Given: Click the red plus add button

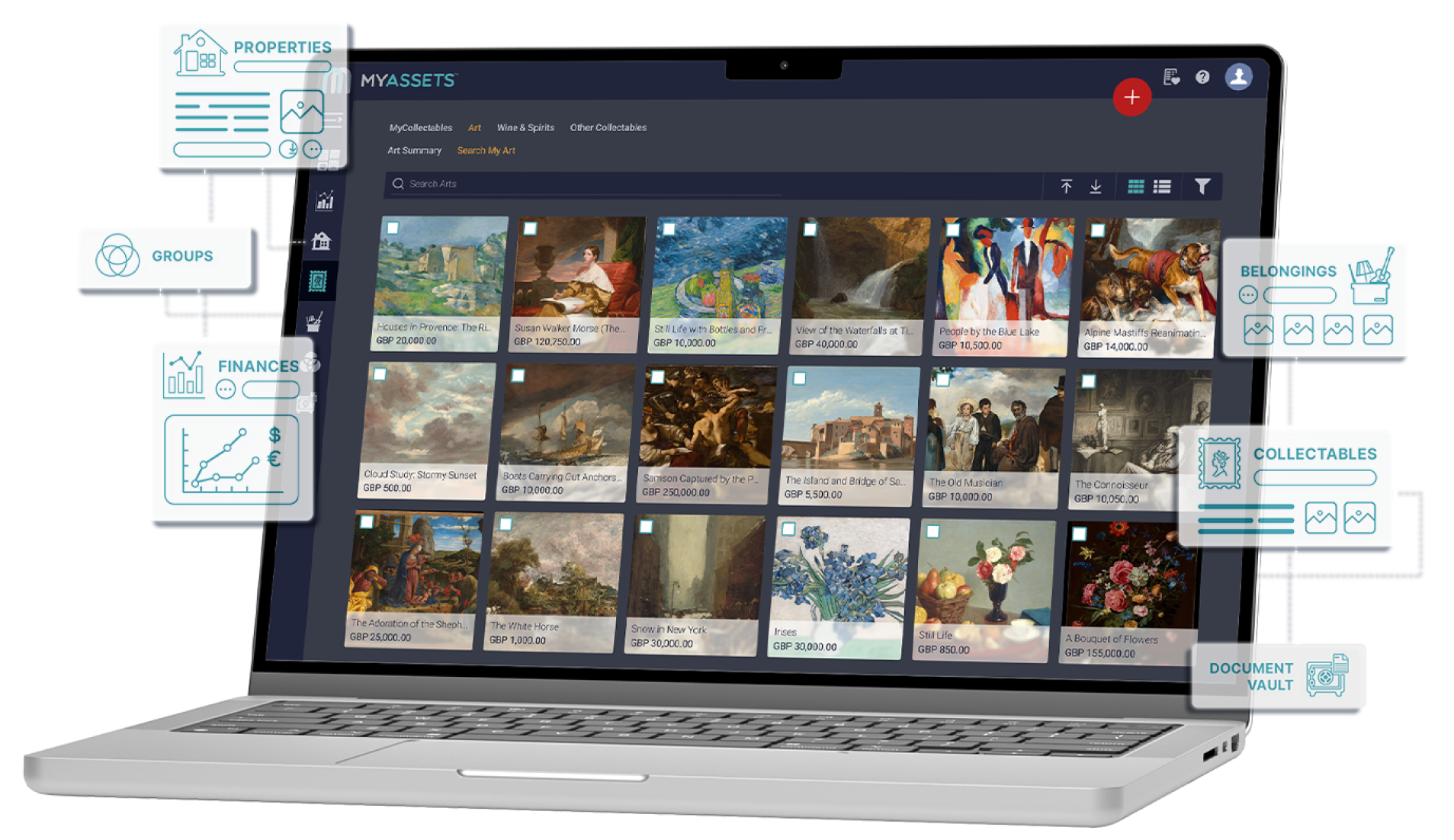Looking at the screenshot, I should [x=1131, y=97].
